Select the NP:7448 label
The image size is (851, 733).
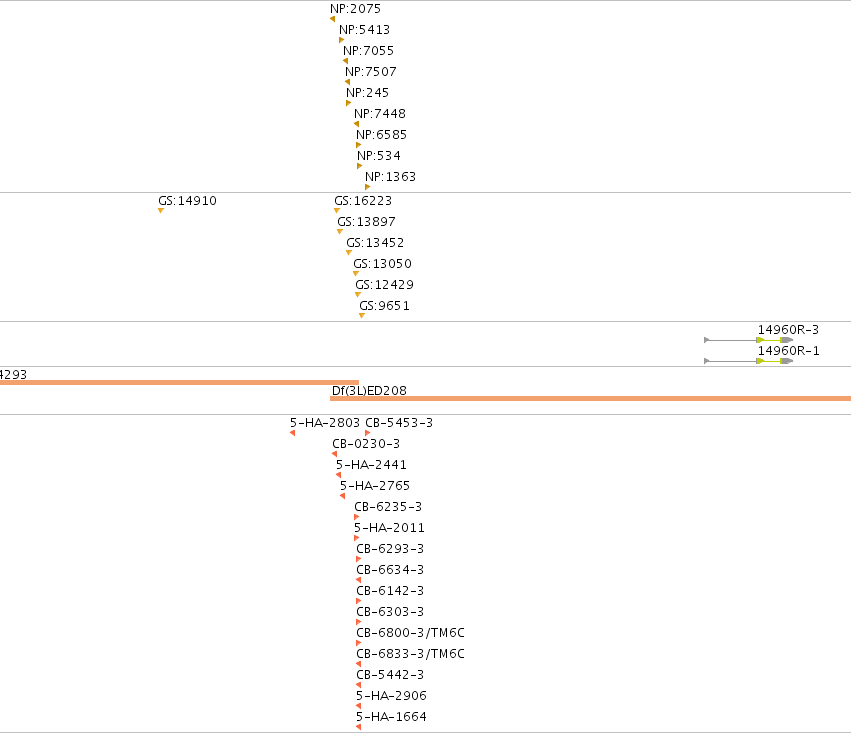point(380,114)
